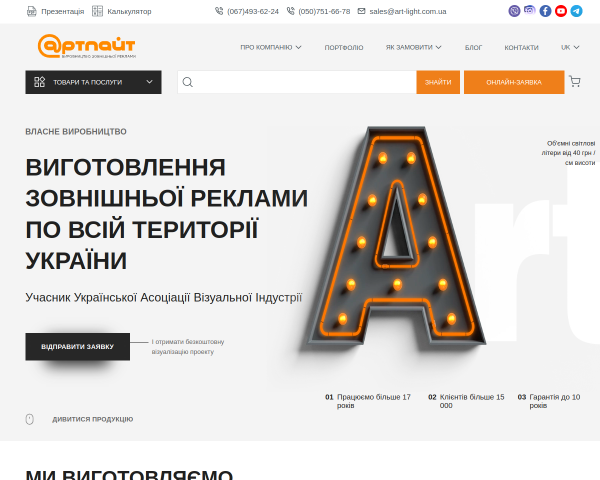Click the Знайти search button
600x480 pixels.
click(x=438, y=82)
